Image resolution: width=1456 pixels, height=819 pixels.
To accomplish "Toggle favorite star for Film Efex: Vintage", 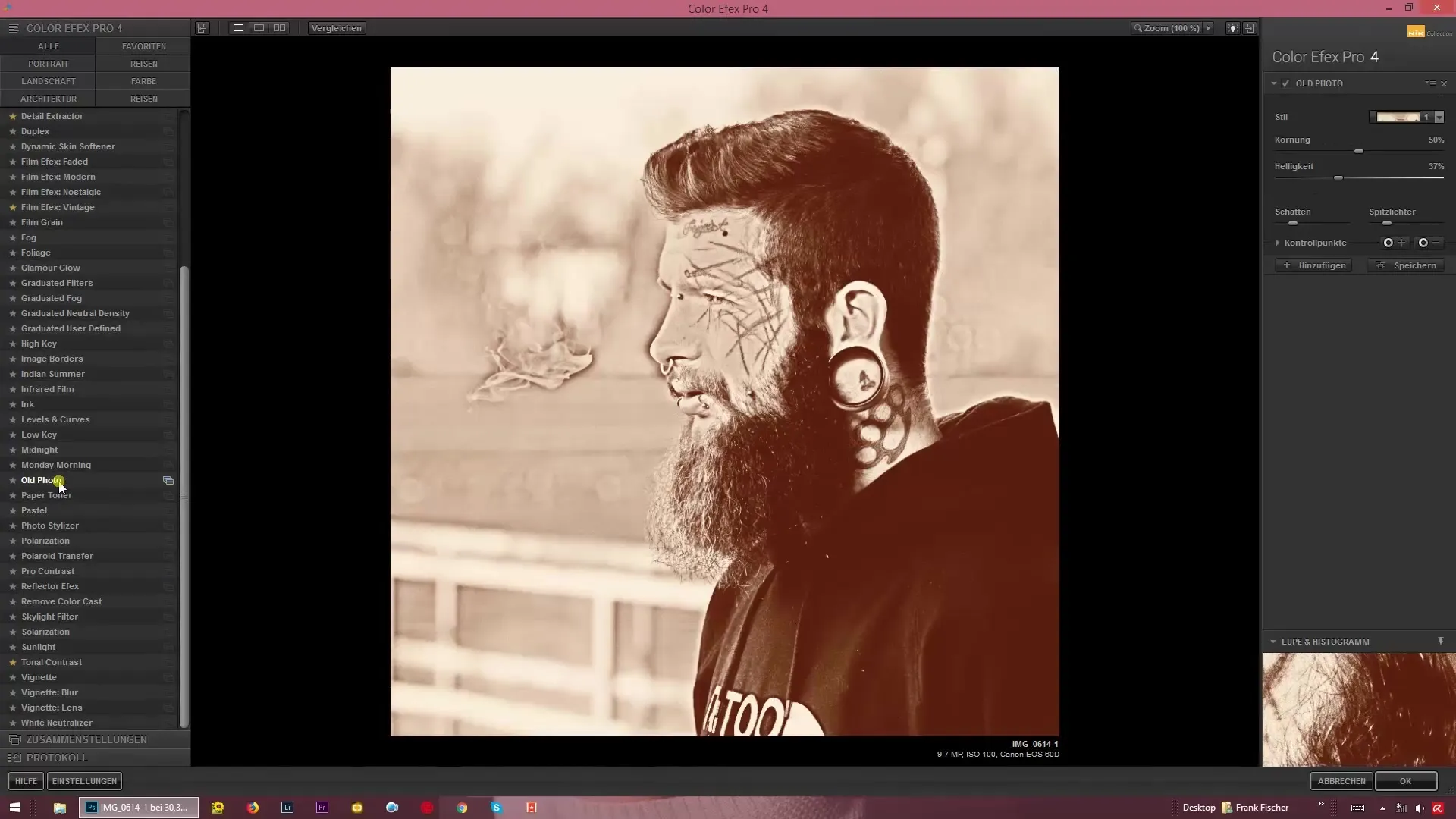I will (13, 207).
